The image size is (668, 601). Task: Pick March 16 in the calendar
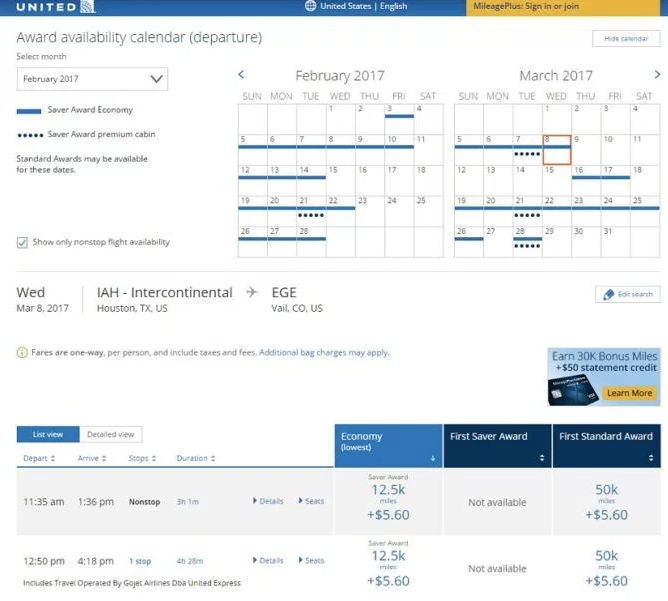click(x=586, y=181)
